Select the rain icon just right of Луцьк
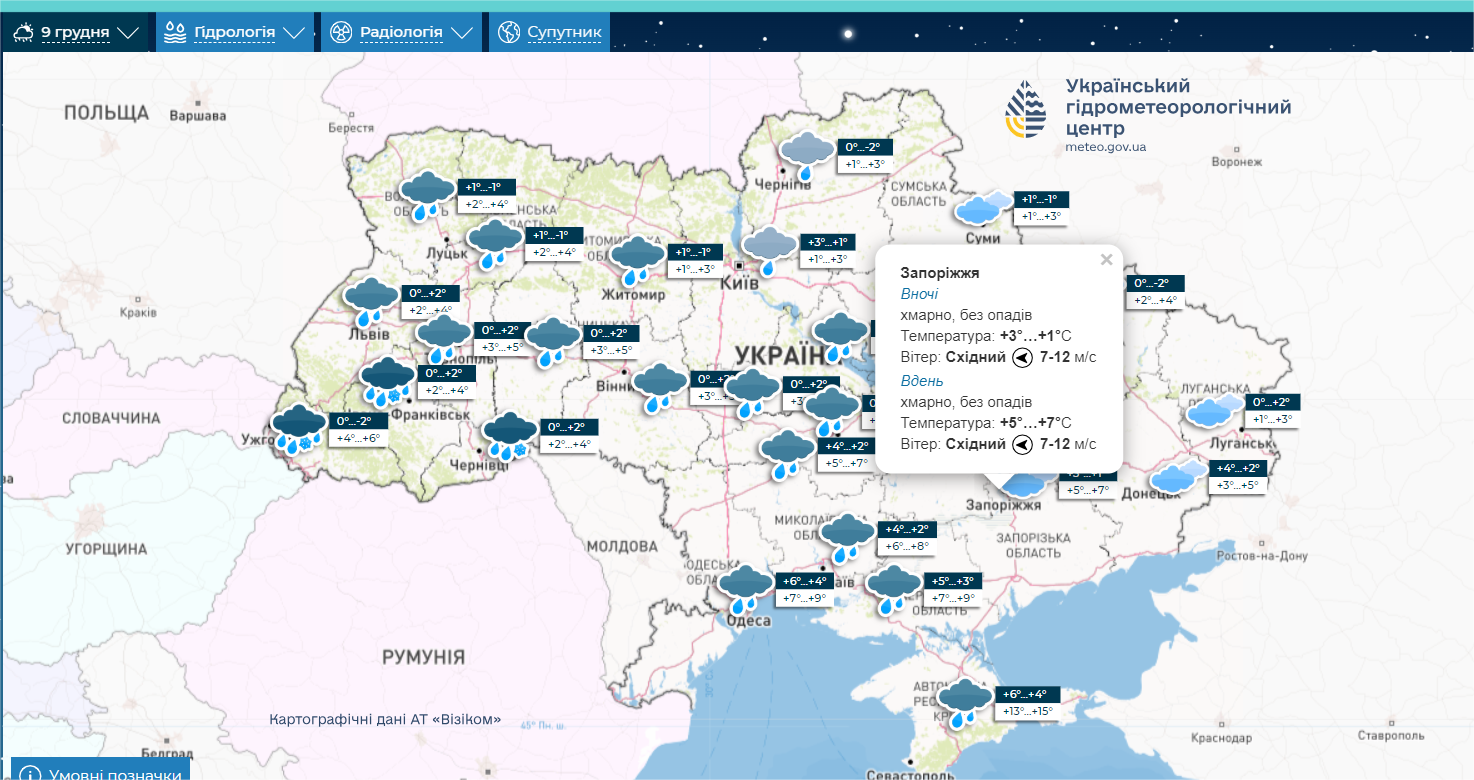Screen dimensions: 1474x780 click(494, 244)
